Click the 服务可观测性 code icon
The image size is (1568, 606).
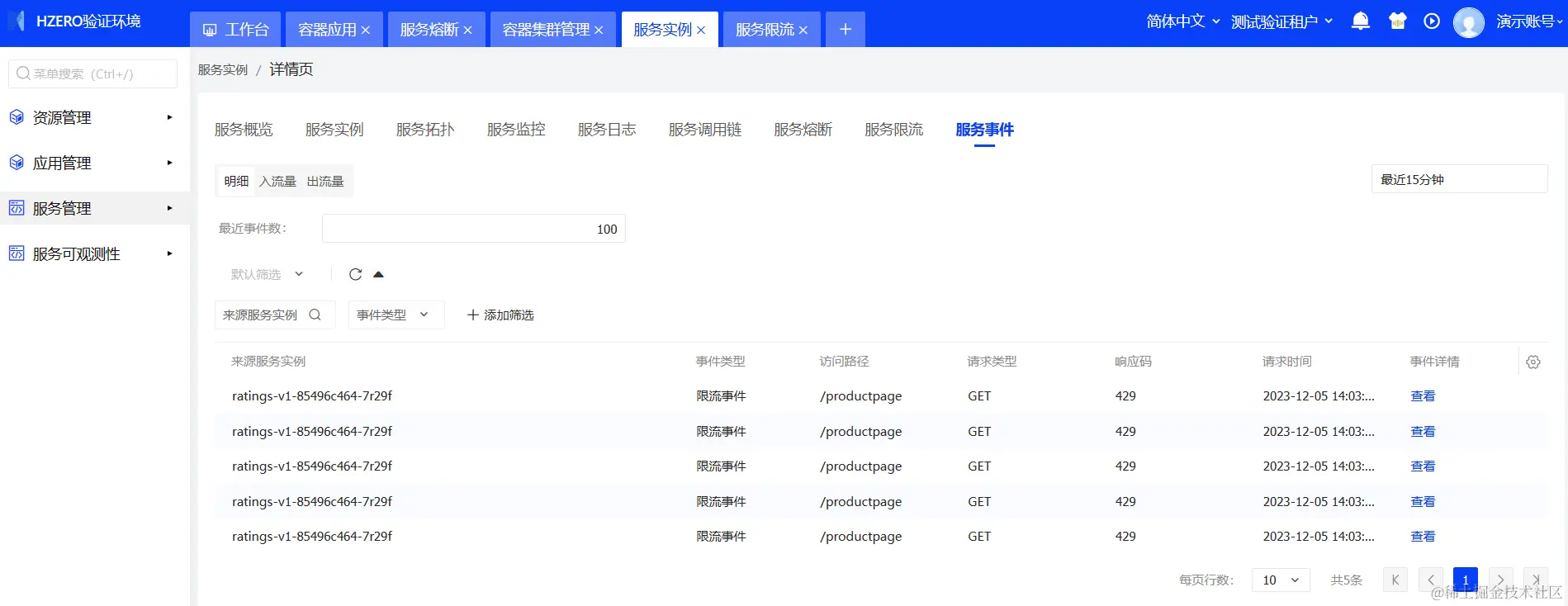click(17, 253)
